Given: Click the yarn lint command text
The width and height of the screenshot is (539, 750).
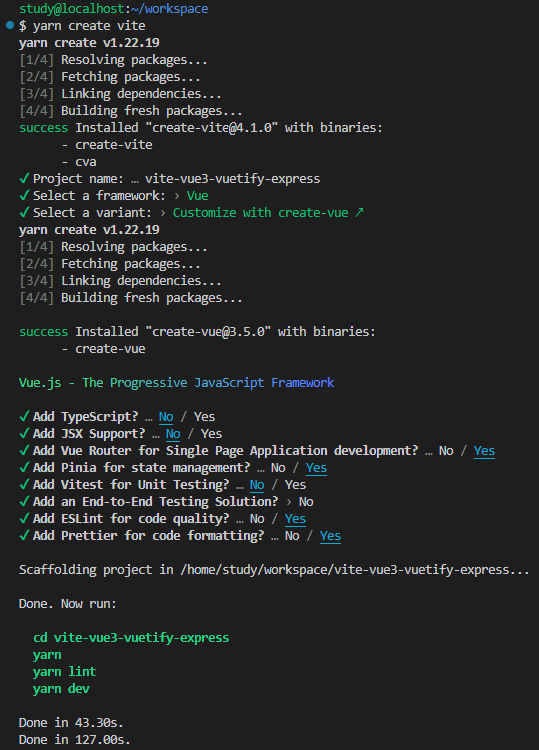Looking at the screenshot, I should click(65, 672).
